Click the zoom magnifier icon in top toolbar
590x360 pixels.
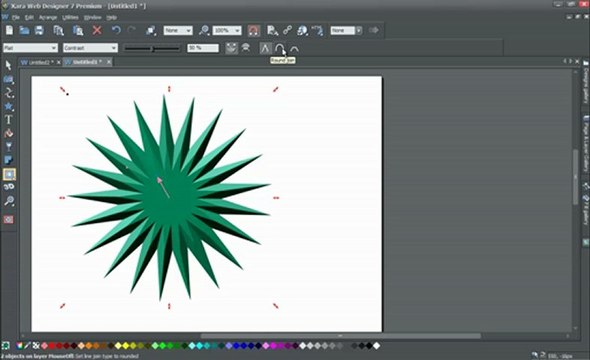click(x=204, y=30)
